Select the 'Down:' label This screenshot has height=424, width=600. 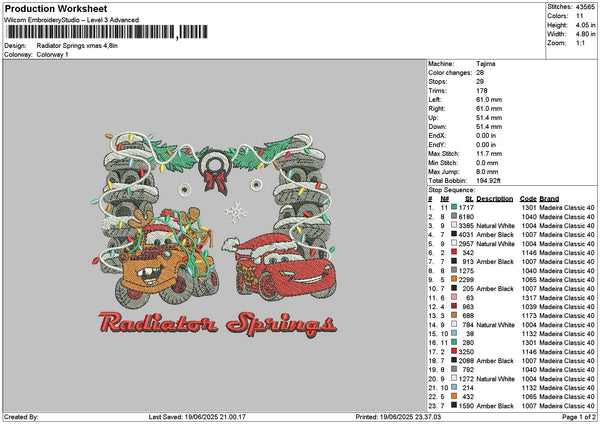tap(437, 127)
